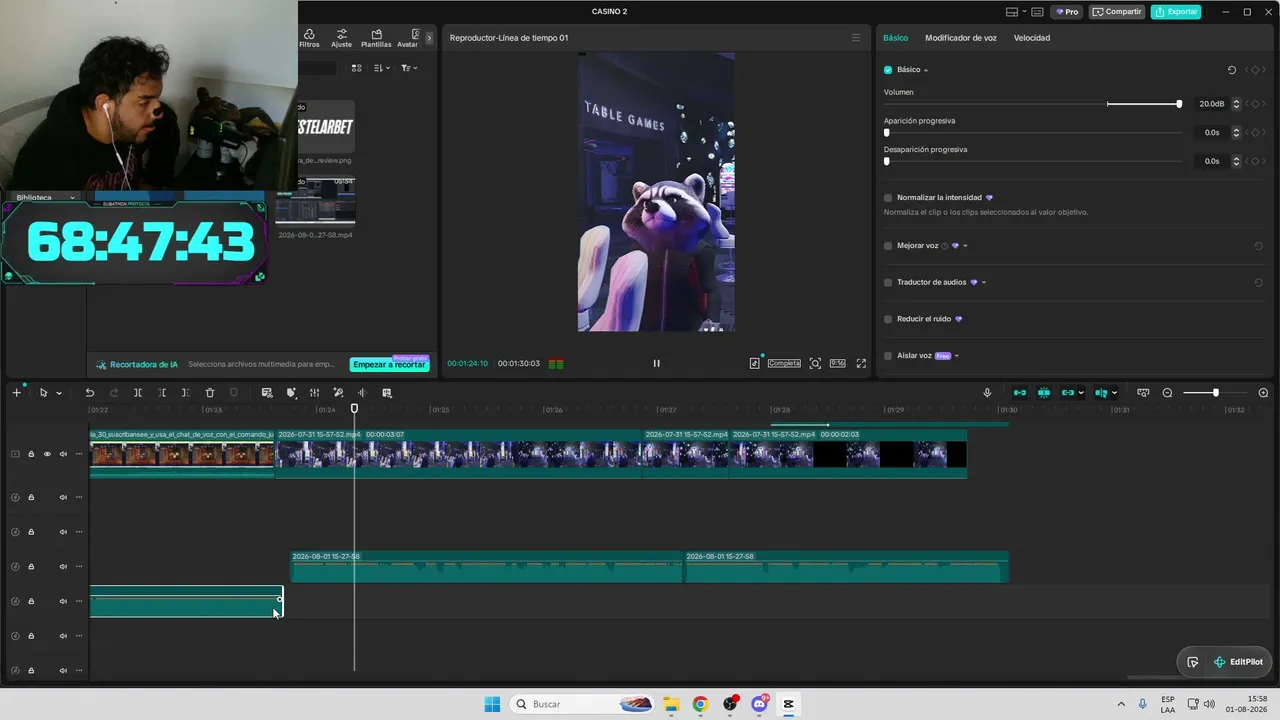
Task: Open the audio mixer levels icon in toolbar
Action: [x=314, y=393]
